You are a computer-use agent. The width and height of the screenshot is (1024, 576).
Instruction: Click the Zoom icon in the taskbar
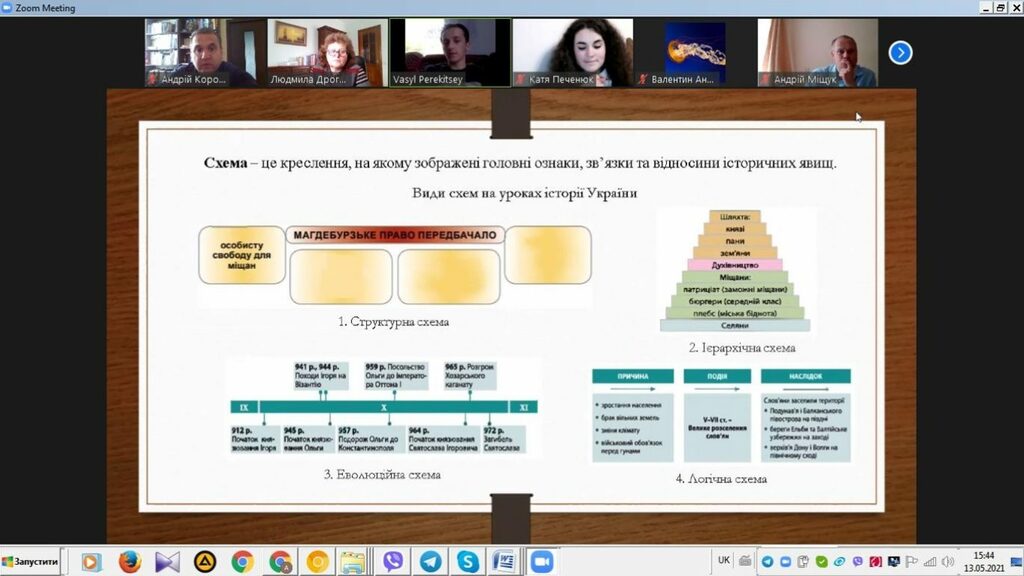pos(542,562)
